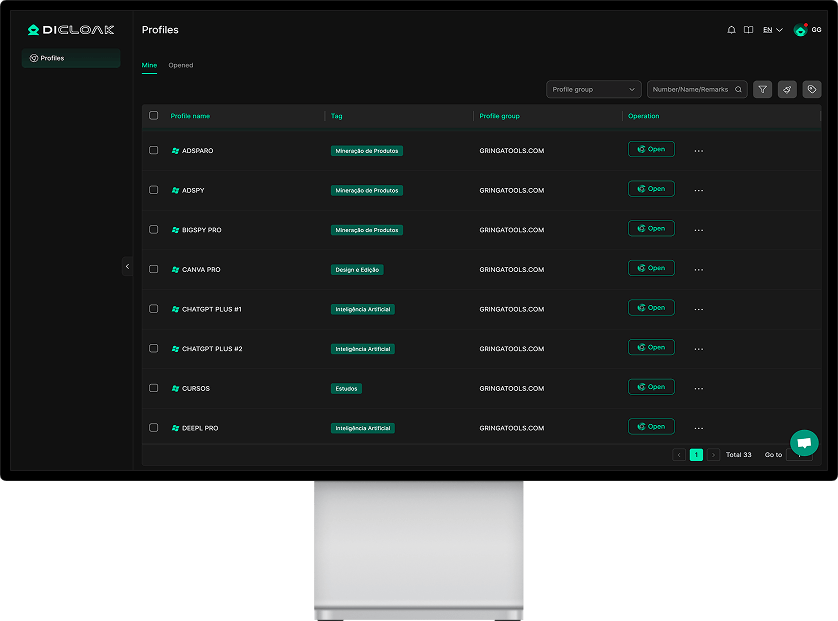Tick the select-all checkbox in the header
Image resolution: width=838 pixels, height=621 pixels.
(154, 116)
